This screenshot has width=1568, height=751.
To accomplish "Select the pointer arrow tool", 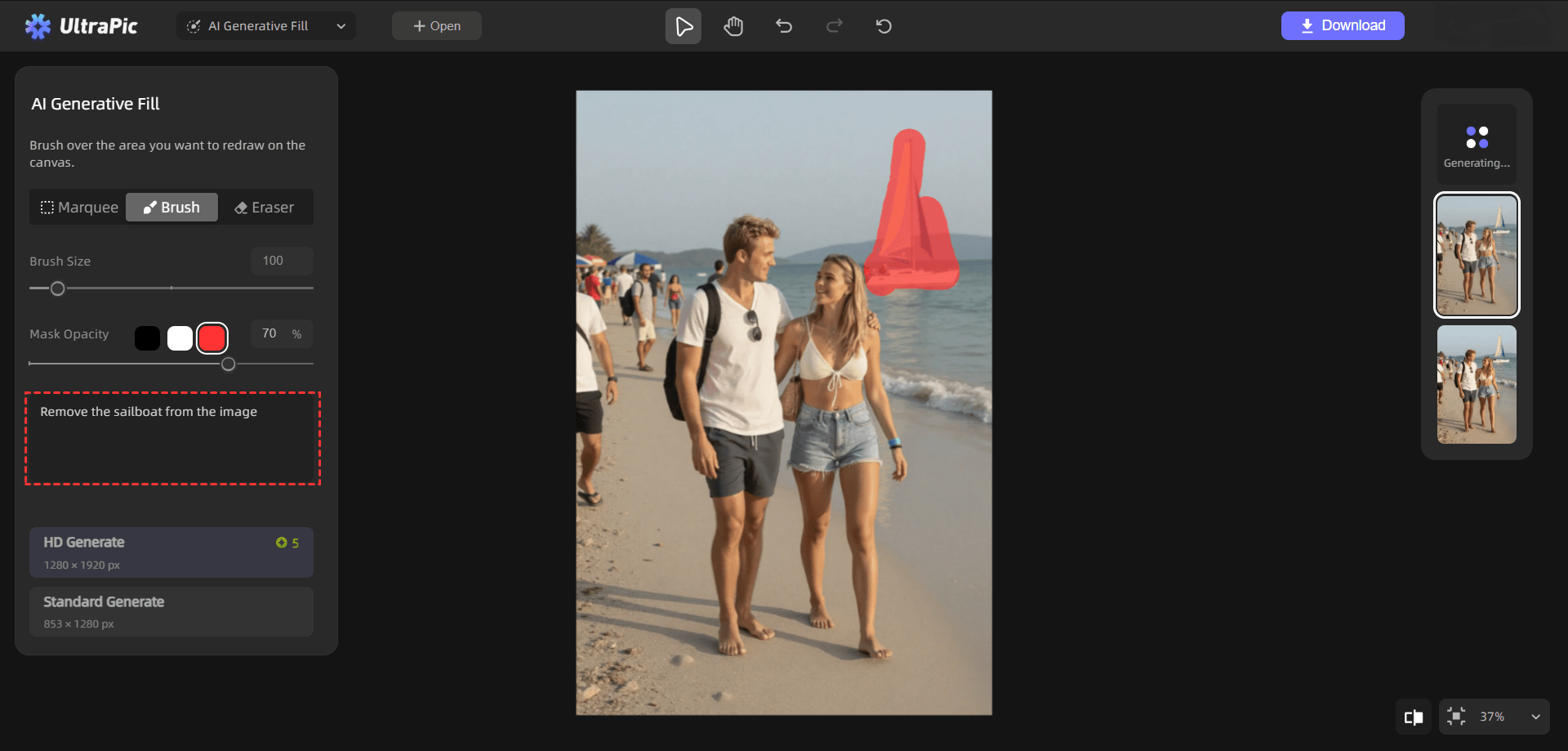I will coord(684,26).
